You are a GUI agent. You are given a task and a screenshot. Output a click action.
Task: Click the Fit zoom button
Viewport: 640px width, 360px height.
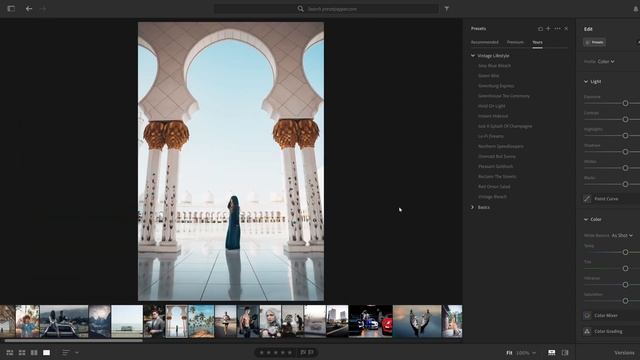(509, 353)
